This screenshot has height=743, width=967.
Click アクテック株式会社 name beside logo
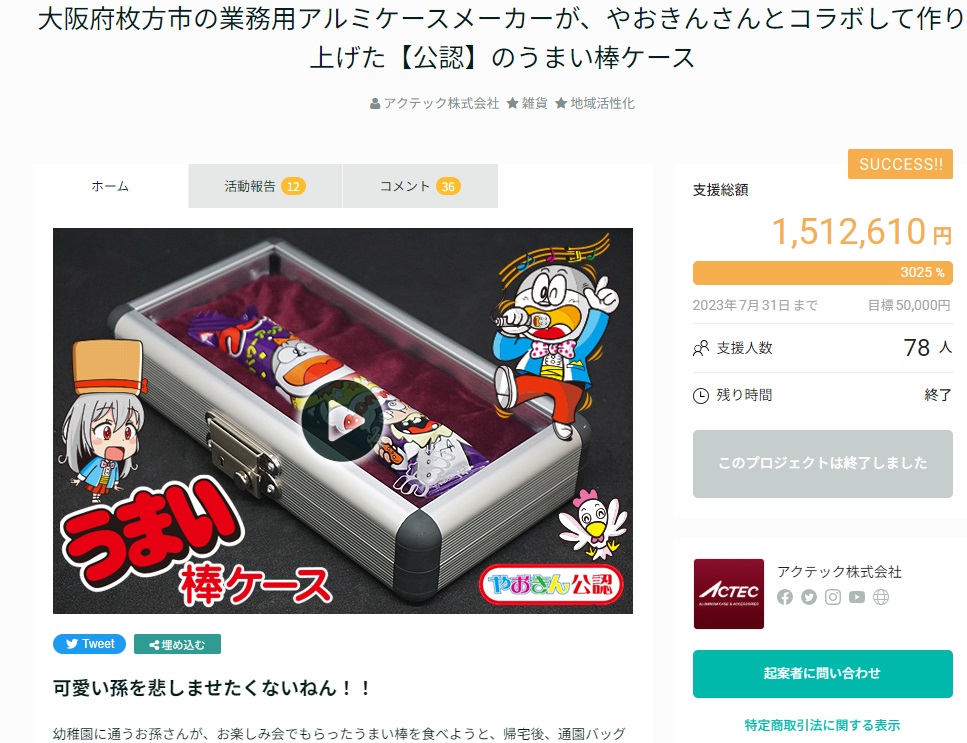point(839,572)
